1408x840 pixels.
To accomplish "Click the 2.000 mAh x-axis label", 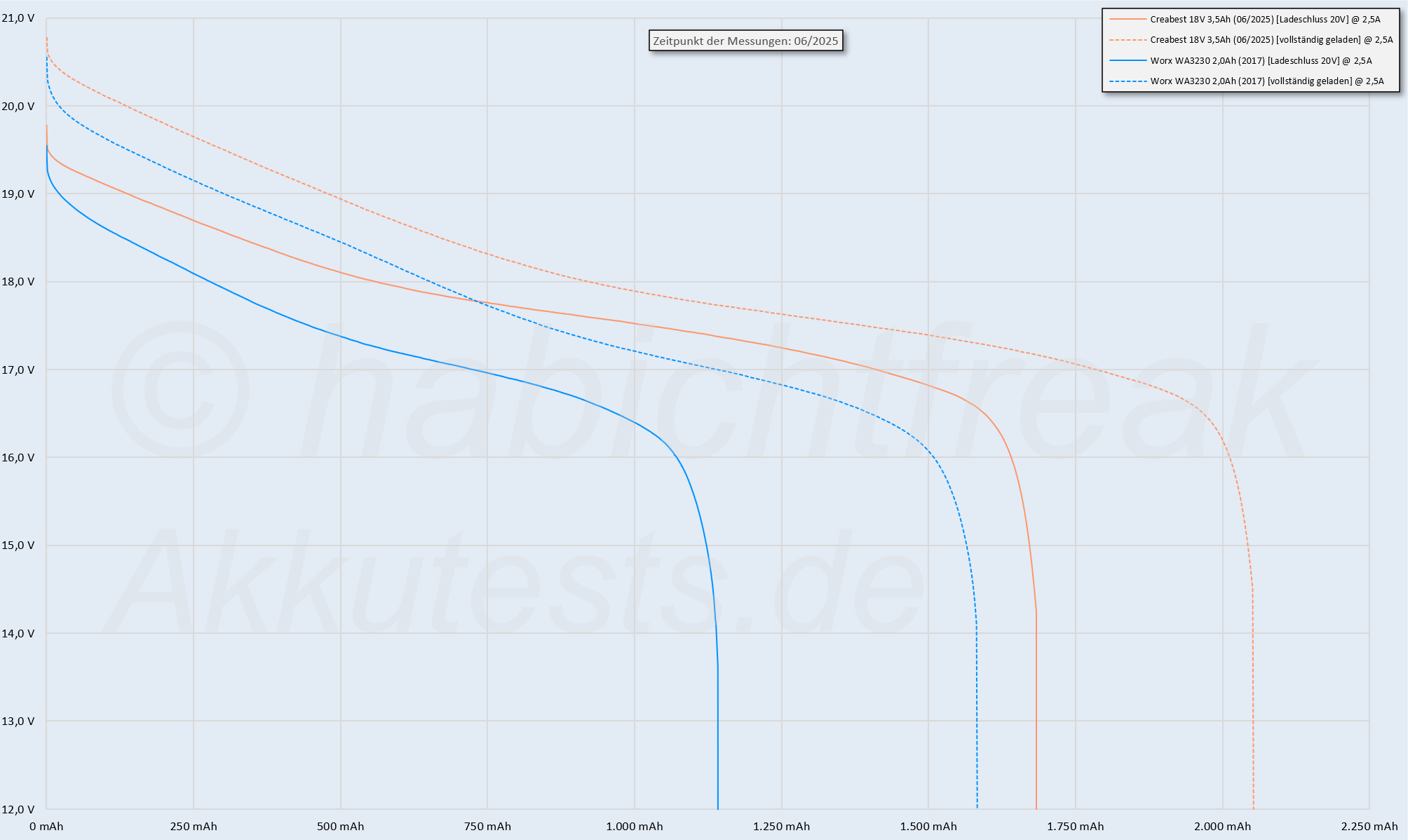I will coord(1223,827).
